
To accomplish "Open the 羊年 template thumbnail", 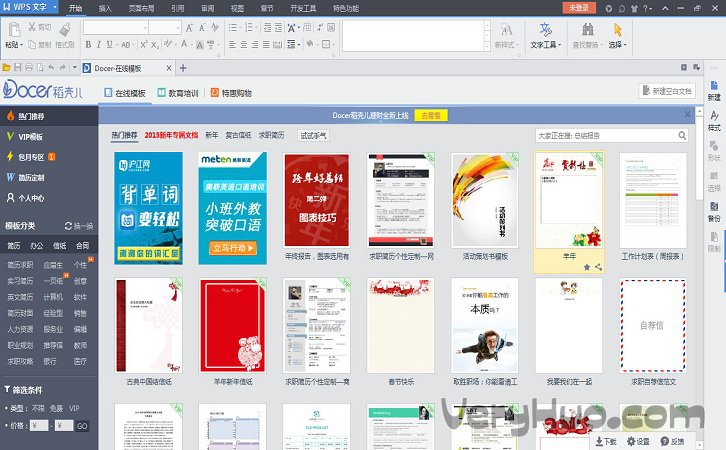I will tap(569, 200).
